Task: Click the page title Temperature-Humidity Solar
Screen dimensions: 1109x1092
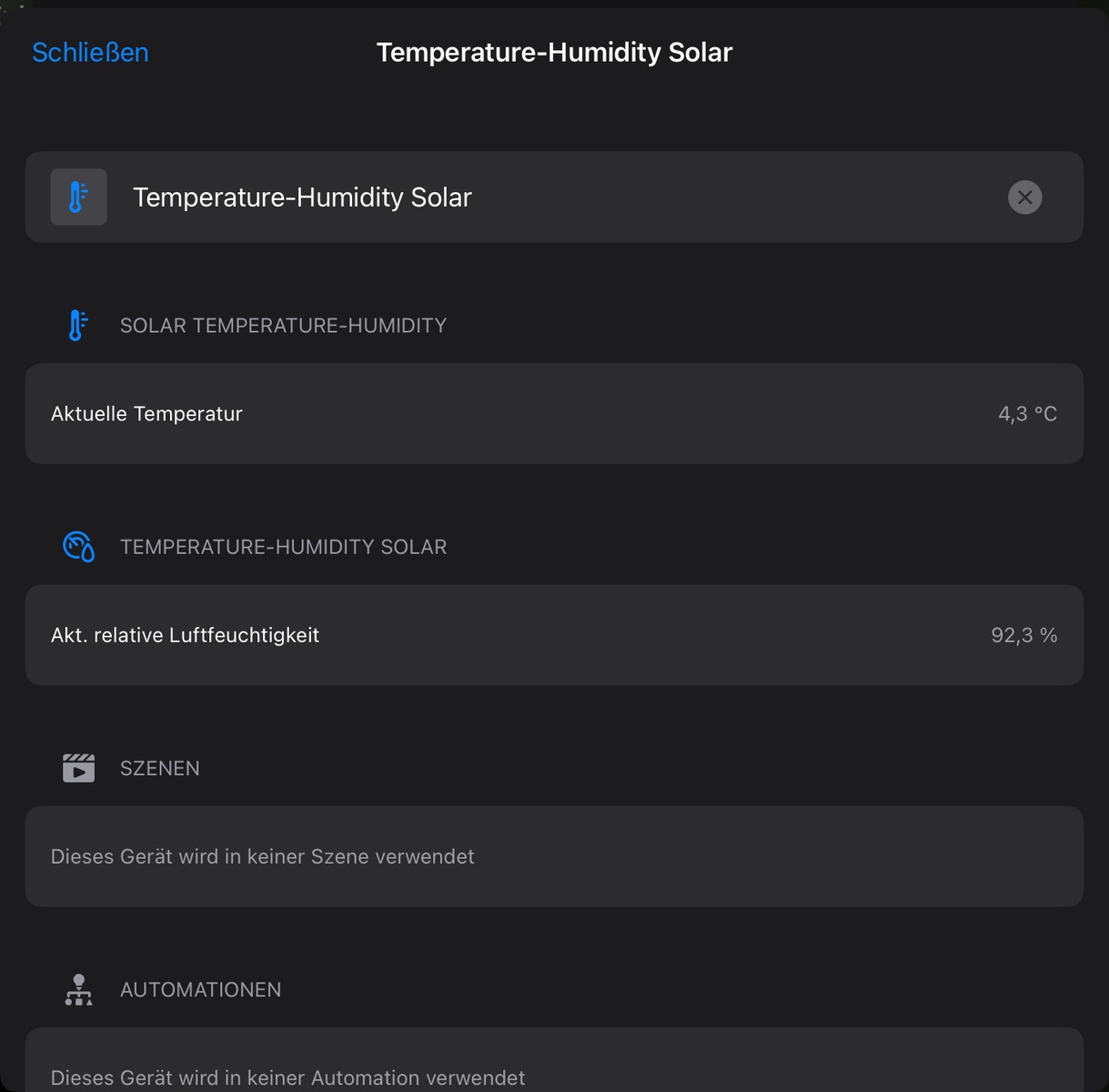Action: coord(554,53)
